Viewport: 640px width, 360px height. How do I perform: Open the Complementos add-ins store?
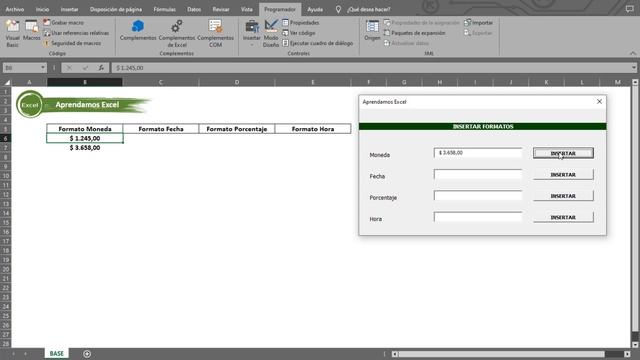(138, 31)
